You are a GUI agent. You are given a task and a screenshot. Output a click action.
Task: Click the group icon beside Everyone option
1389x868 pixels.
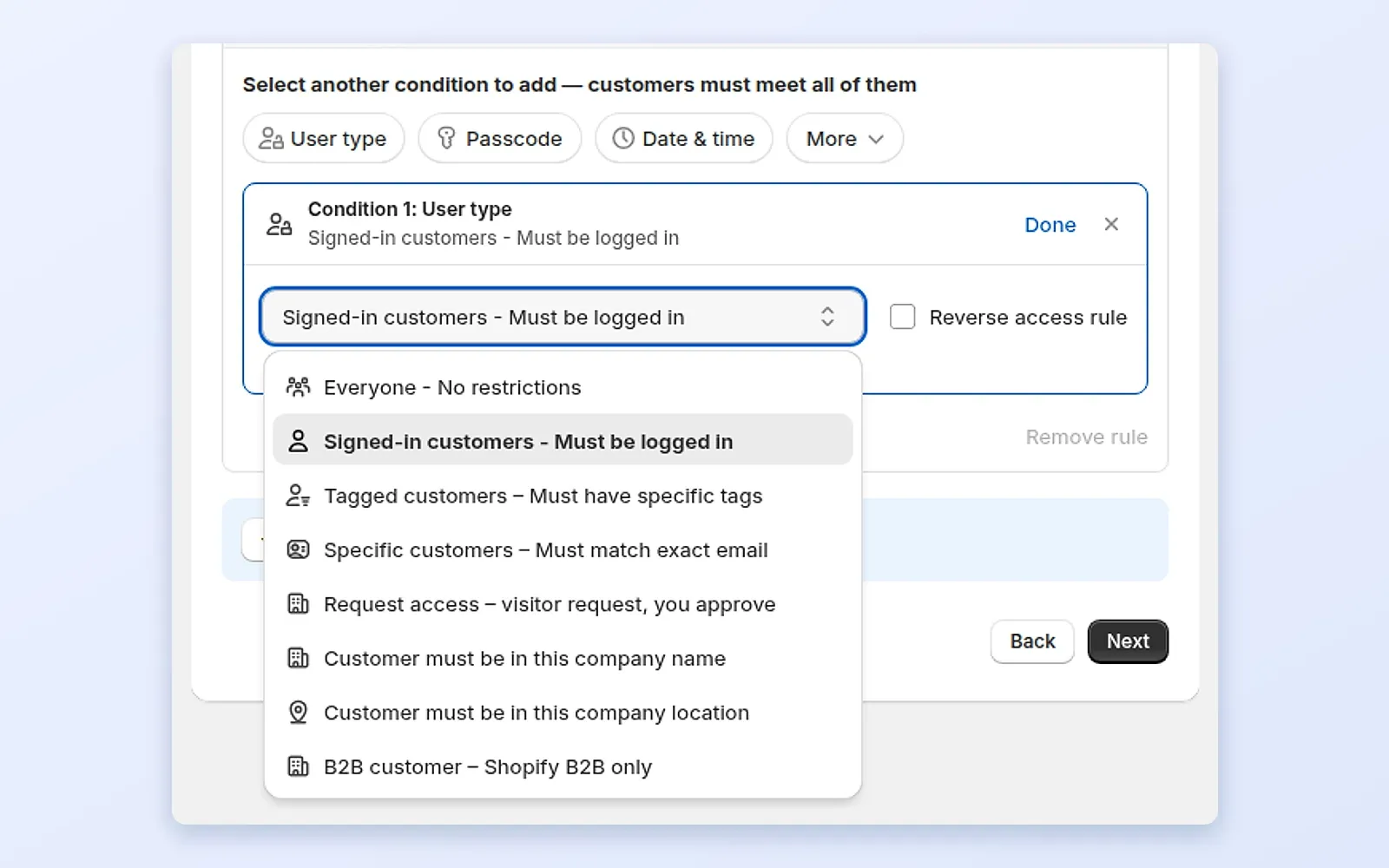pos(298,387)
